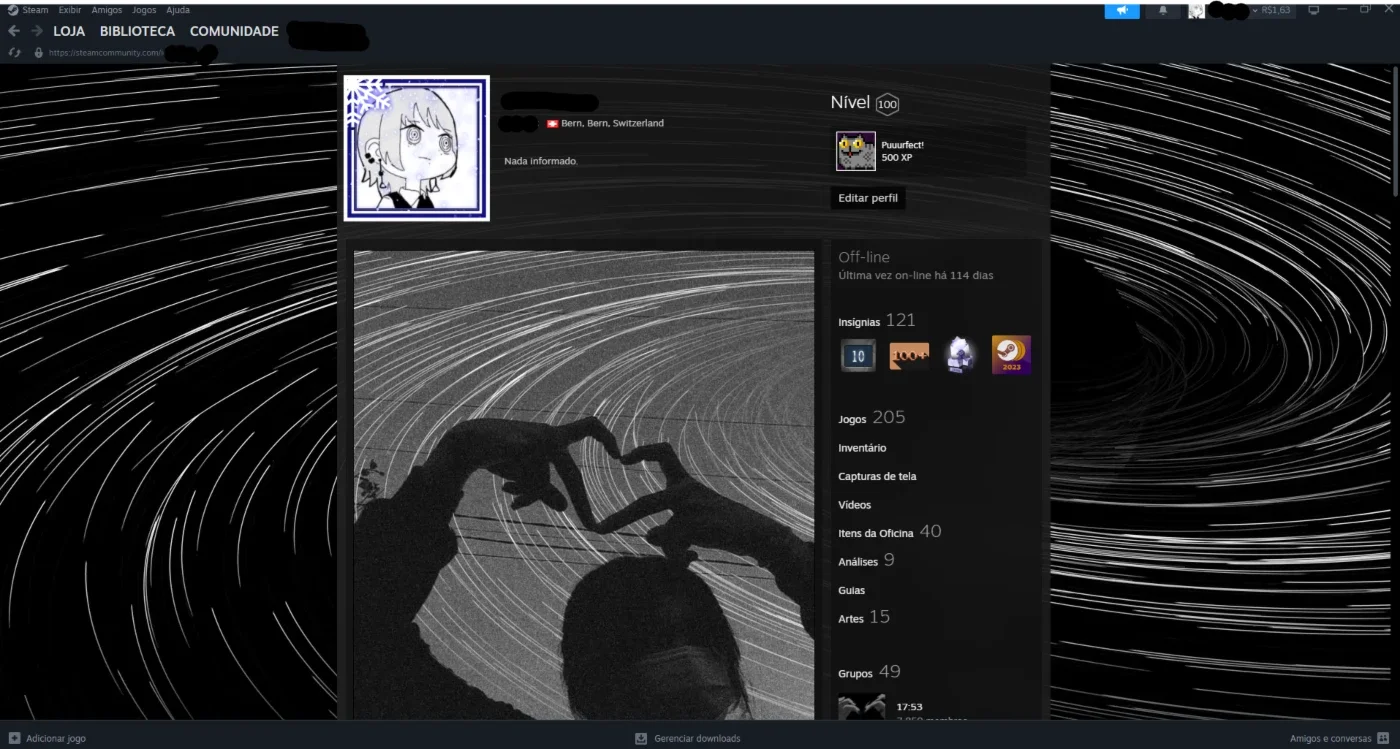Click the download icon for Gerenciar downloads

pos(641,738)
